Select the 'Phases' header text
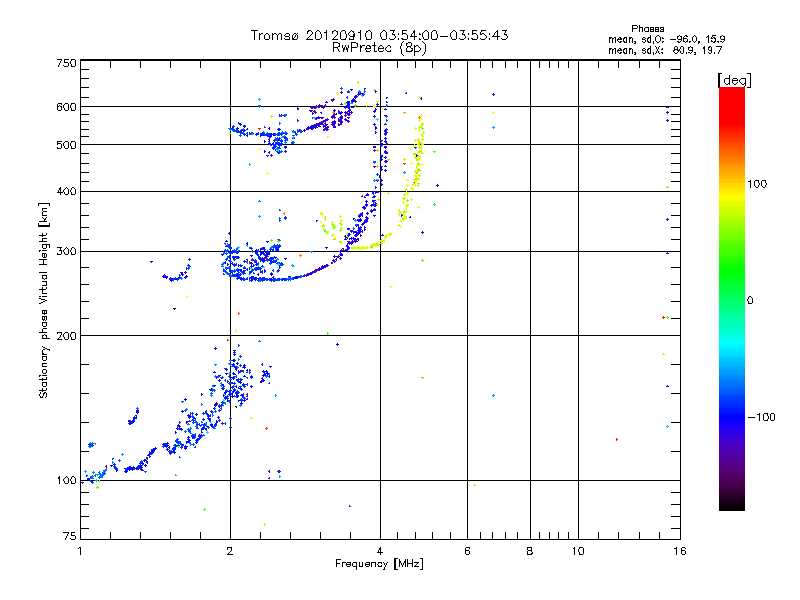 tap(647, 29)
